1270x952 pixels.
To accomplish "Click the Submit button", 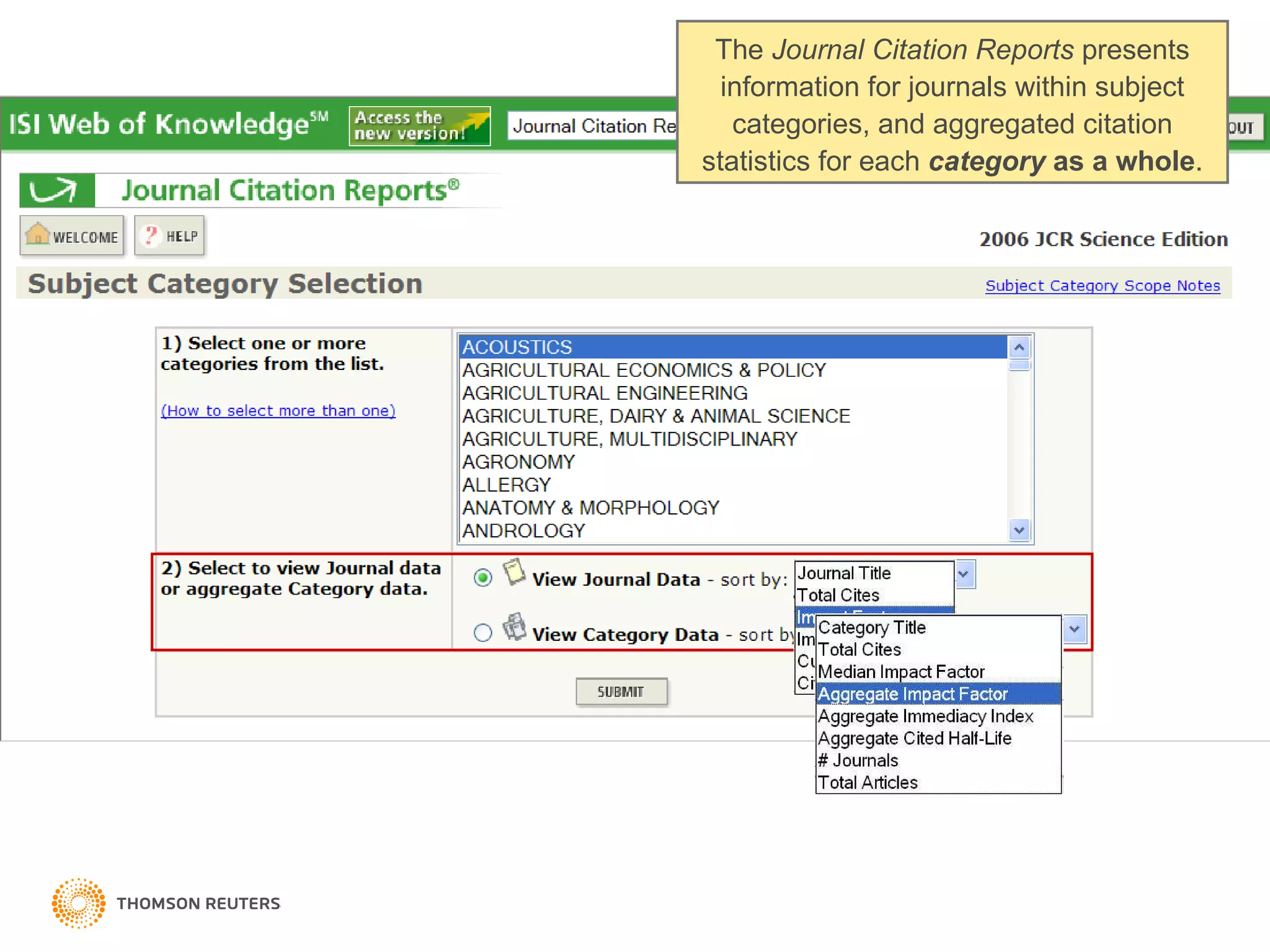I will click(621, 692).
